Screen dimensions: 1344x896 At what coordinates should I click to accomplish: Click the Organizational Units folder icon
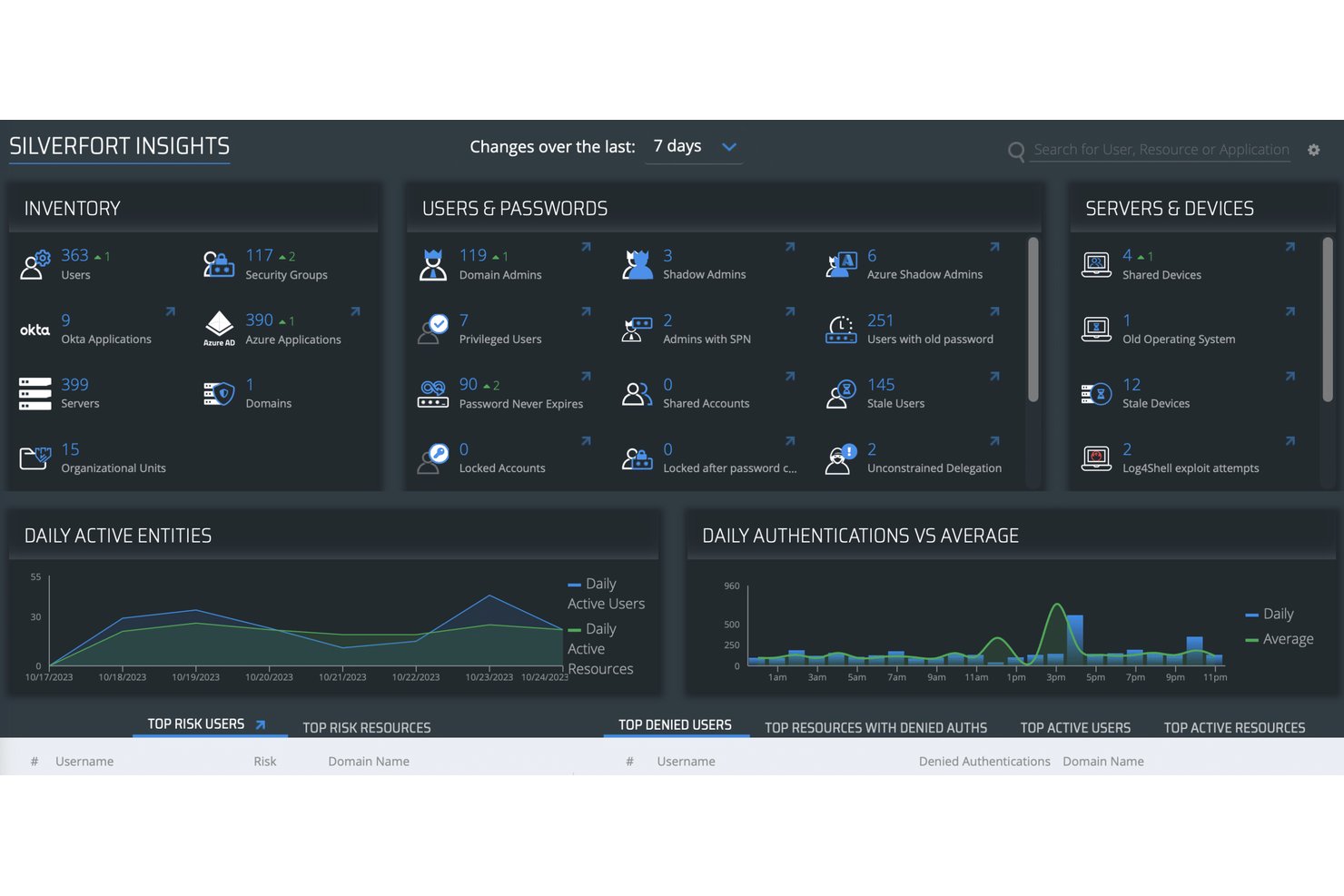coord(35,458)
